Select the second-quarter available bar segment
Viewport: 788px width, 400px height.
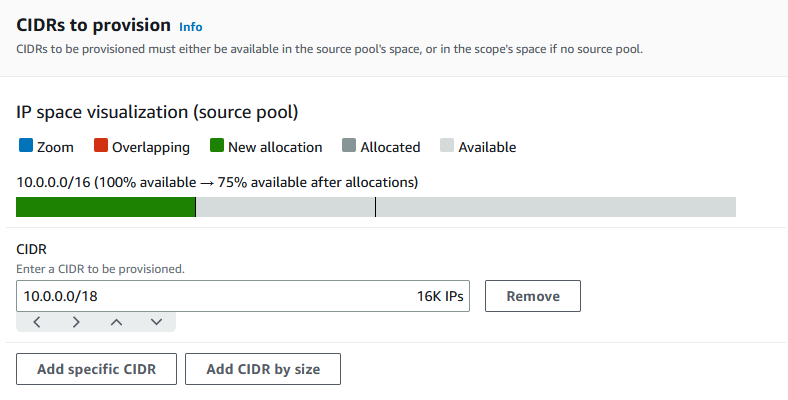coord(285,207)
